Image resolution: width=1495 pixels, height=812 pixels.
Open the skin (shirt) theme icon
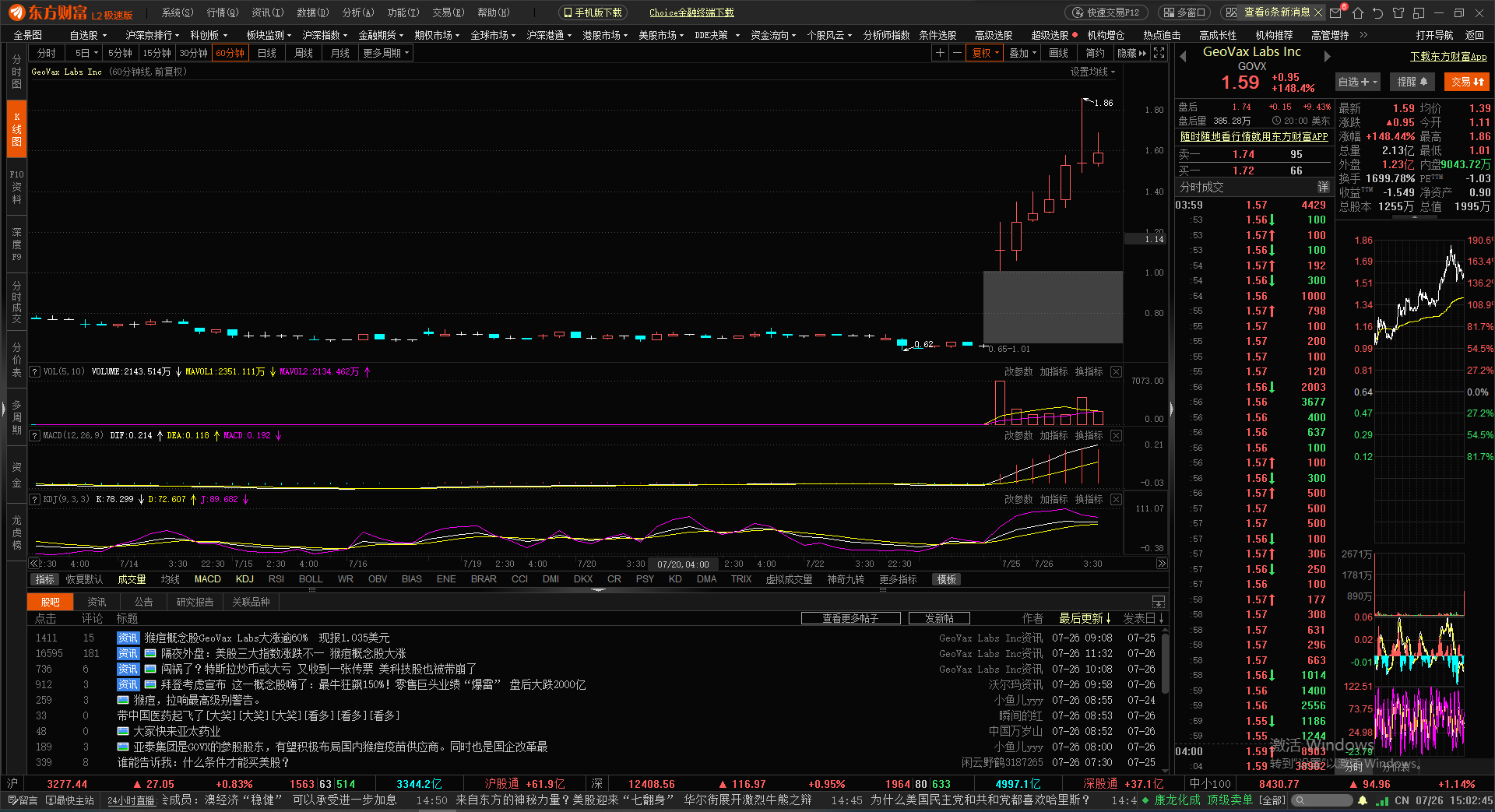1398,12
